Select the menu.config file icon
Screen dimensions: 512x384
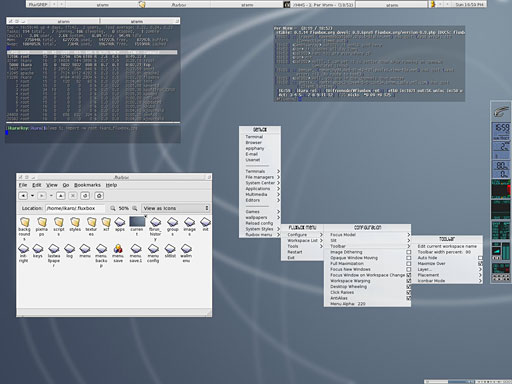click(x=153, y=248)
